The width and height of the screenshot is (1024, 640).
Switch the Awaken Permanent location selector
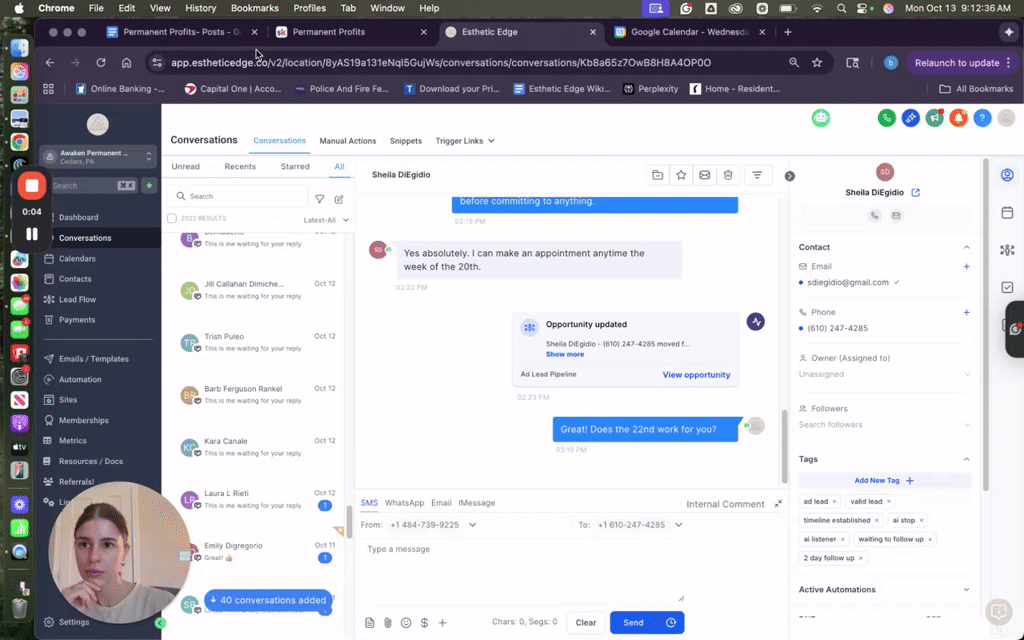pyautogui.click(x=98, y=157)
